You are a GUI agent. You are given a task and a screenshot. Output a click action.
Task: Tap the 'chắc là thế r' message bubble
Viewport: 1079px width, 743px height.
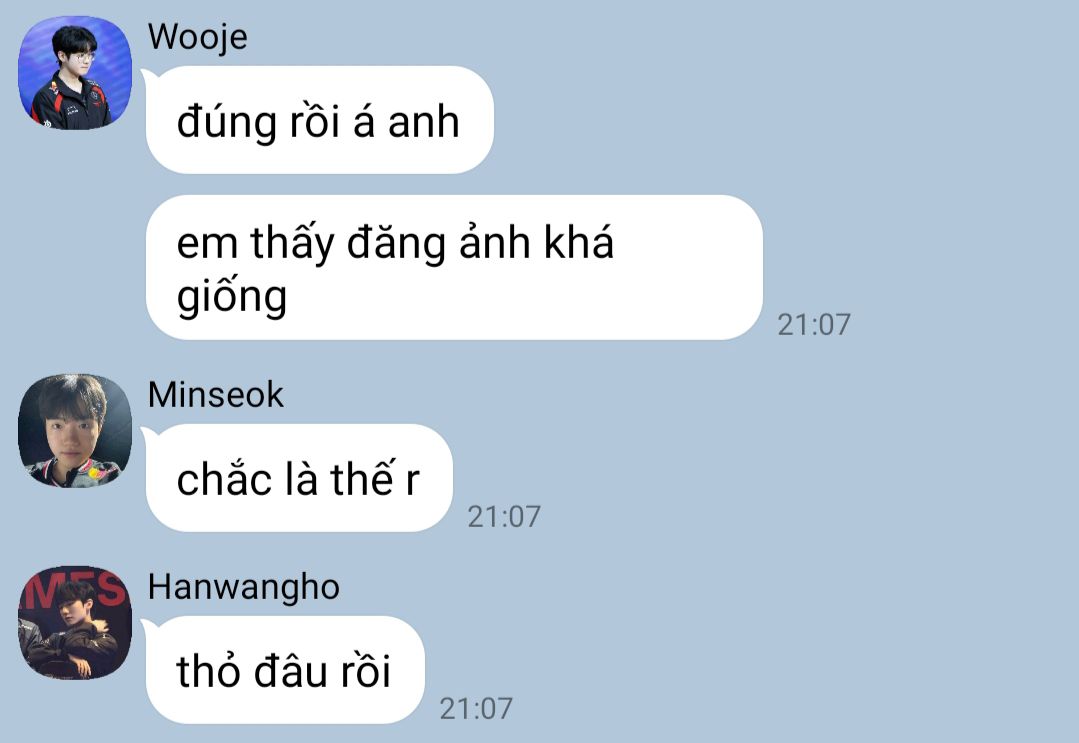tap(299, 478)
